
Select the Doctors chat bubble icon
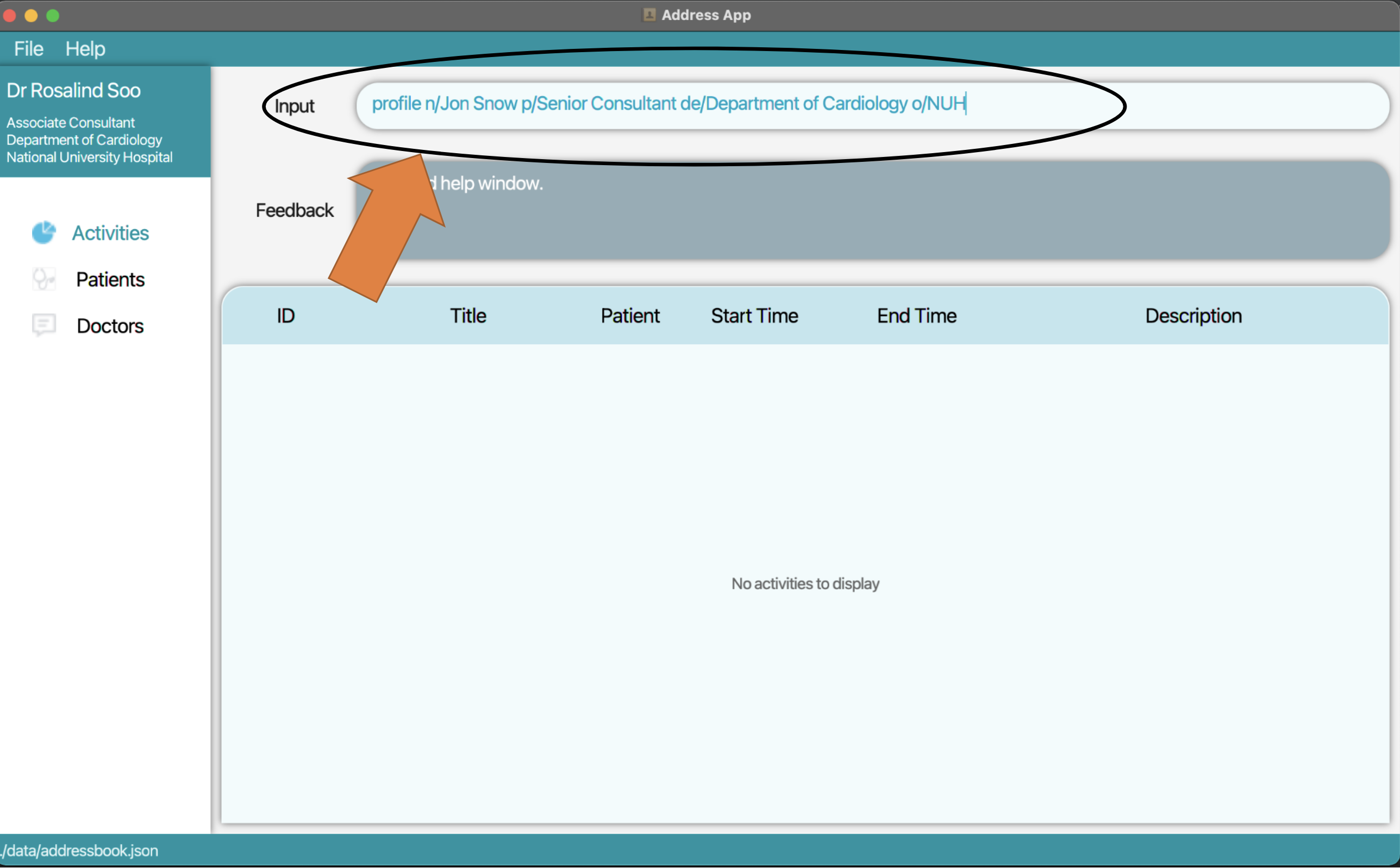coord(43,325)
